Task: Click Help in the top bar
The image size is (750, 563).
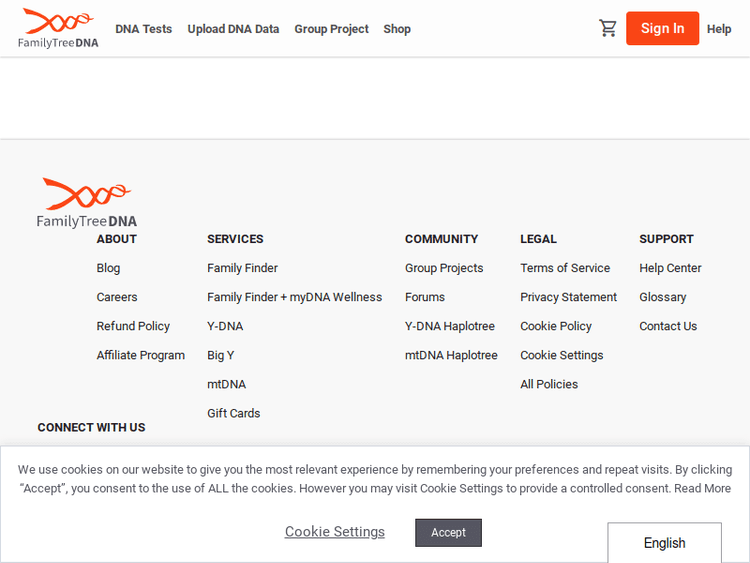Action: [719, 29]
